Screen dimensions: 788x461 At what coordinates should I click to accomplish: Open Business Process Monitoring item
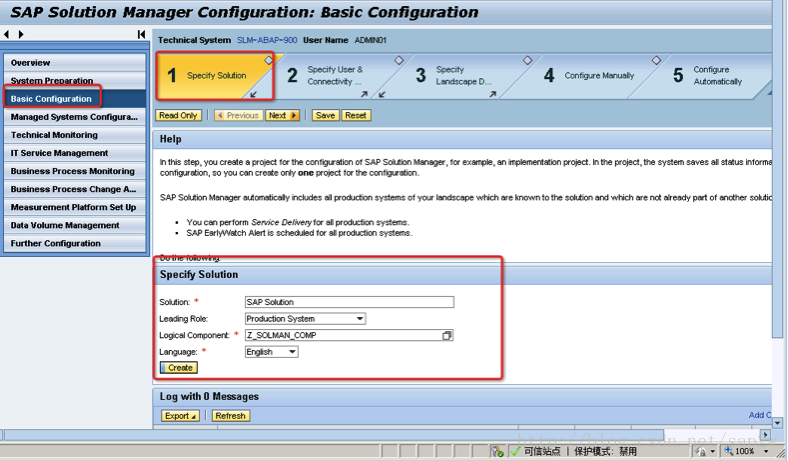point(74,171)
